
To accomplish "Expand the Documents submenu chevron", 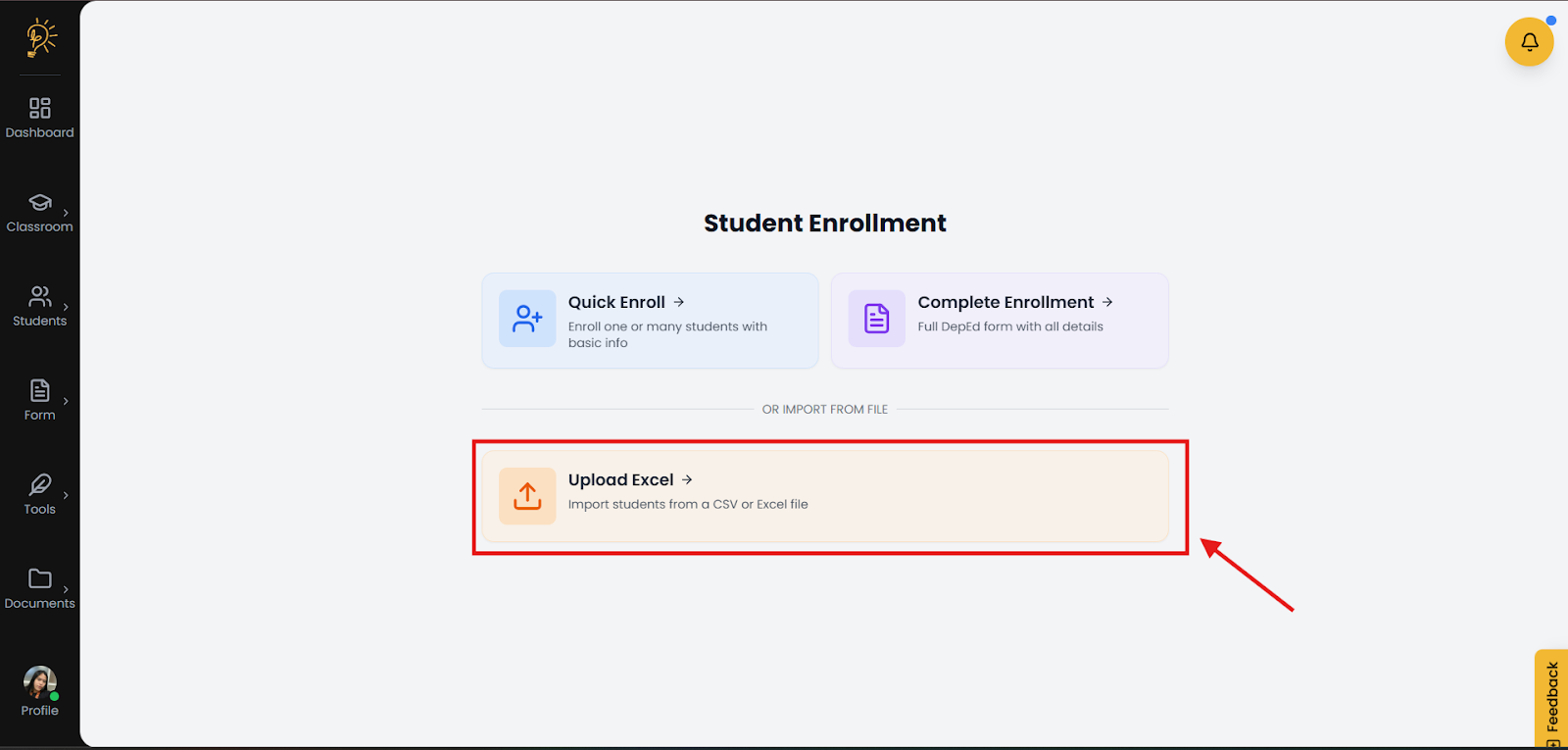I will (66, 589).
